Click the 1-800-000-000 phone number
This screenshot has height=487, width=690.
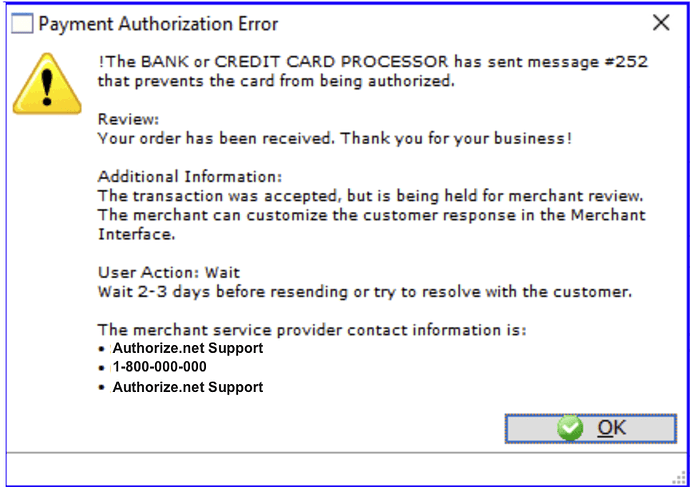tap(159, 366)
